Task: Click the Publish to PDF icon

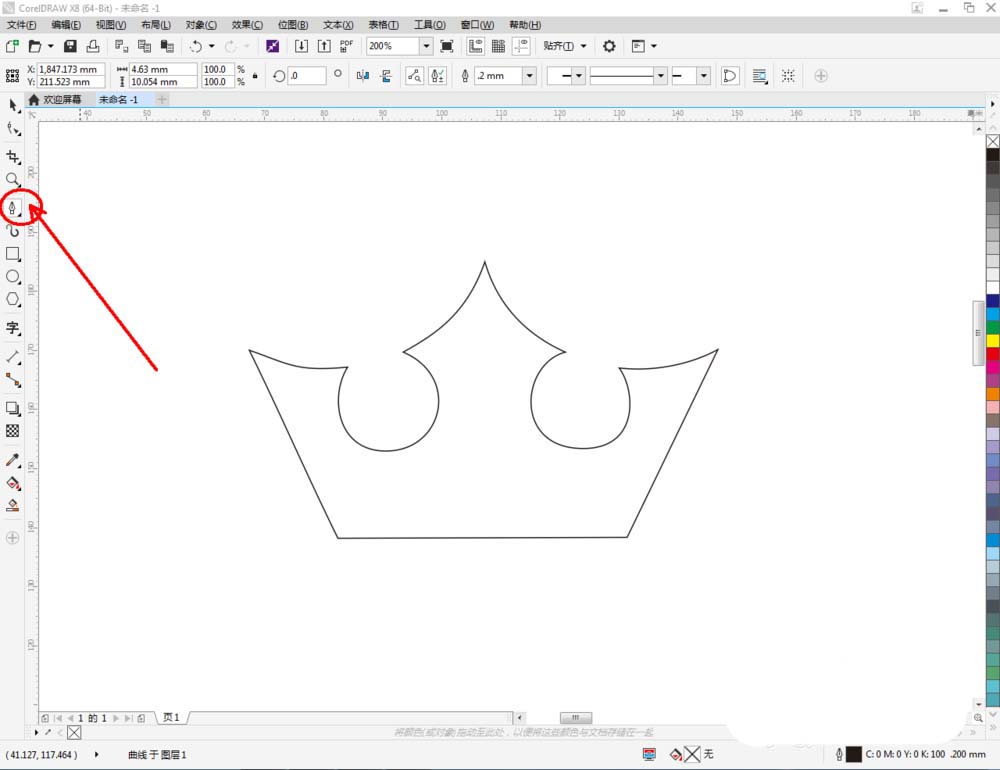Action: [x=346, y=46]
